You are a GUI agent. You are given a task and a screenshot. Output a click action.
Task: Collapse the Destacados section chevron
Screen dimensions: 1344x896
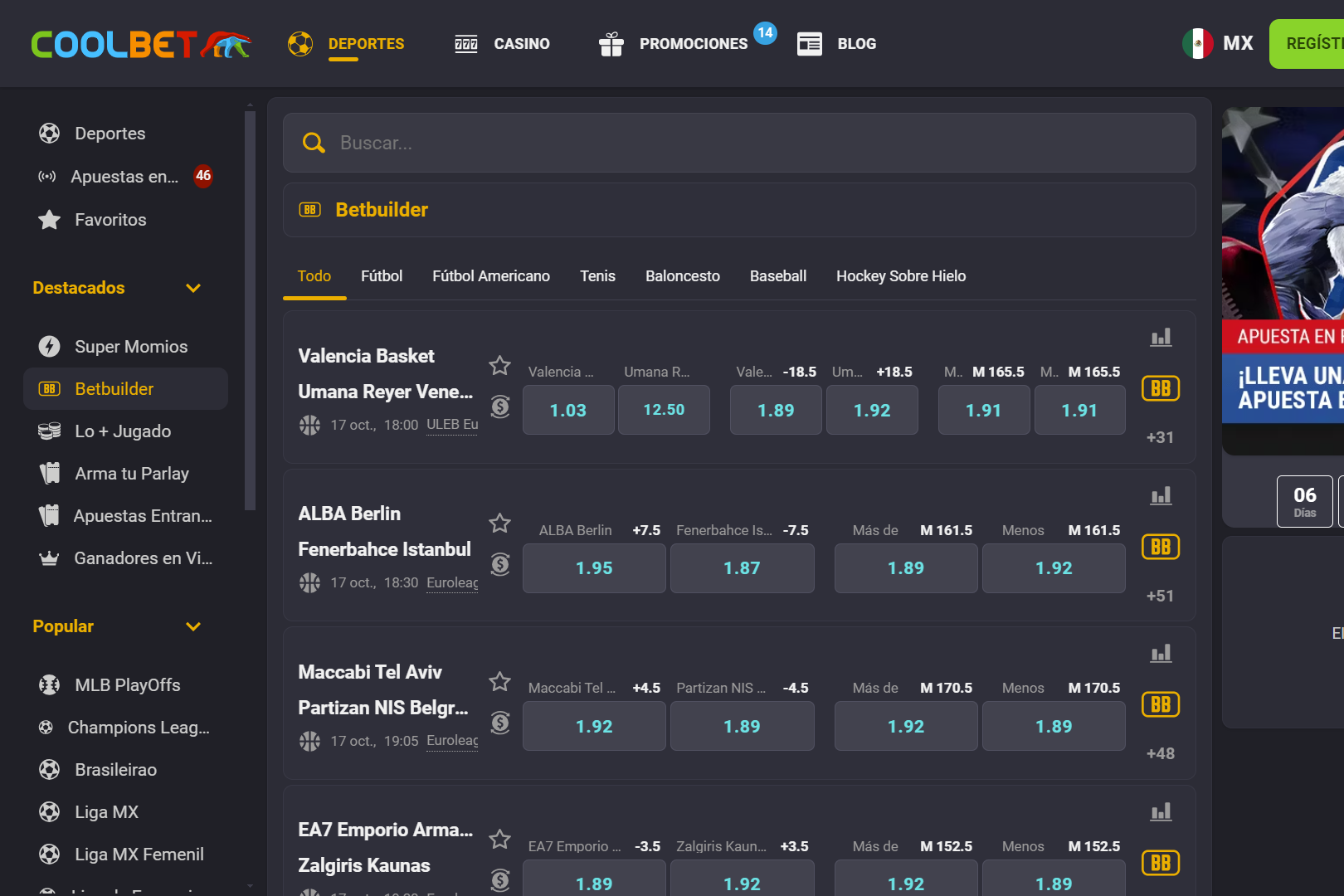tap(193, 288)
